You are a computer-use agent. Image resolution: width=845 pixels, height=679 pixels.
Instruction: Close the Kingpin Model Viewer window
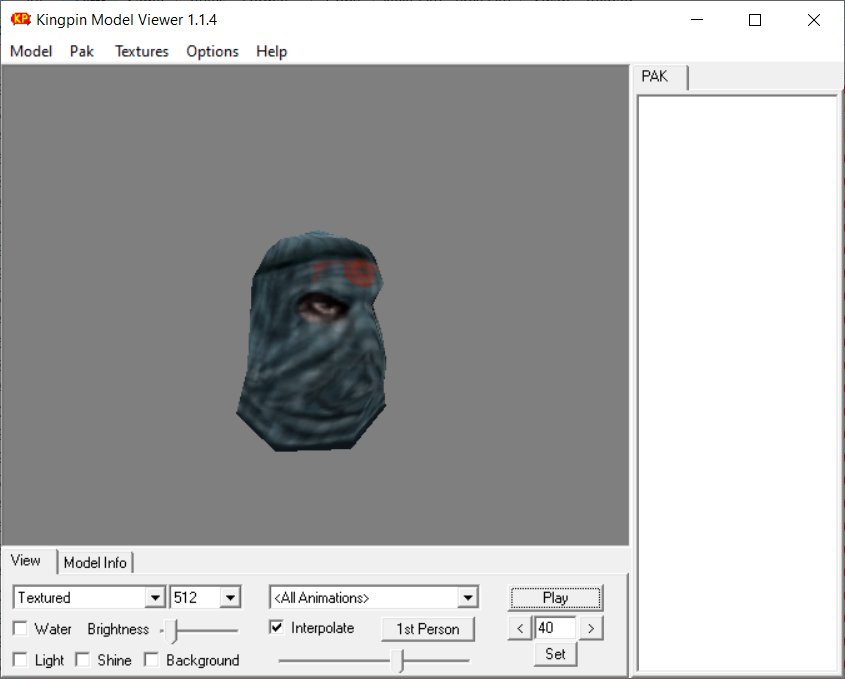tap(814, 20)
